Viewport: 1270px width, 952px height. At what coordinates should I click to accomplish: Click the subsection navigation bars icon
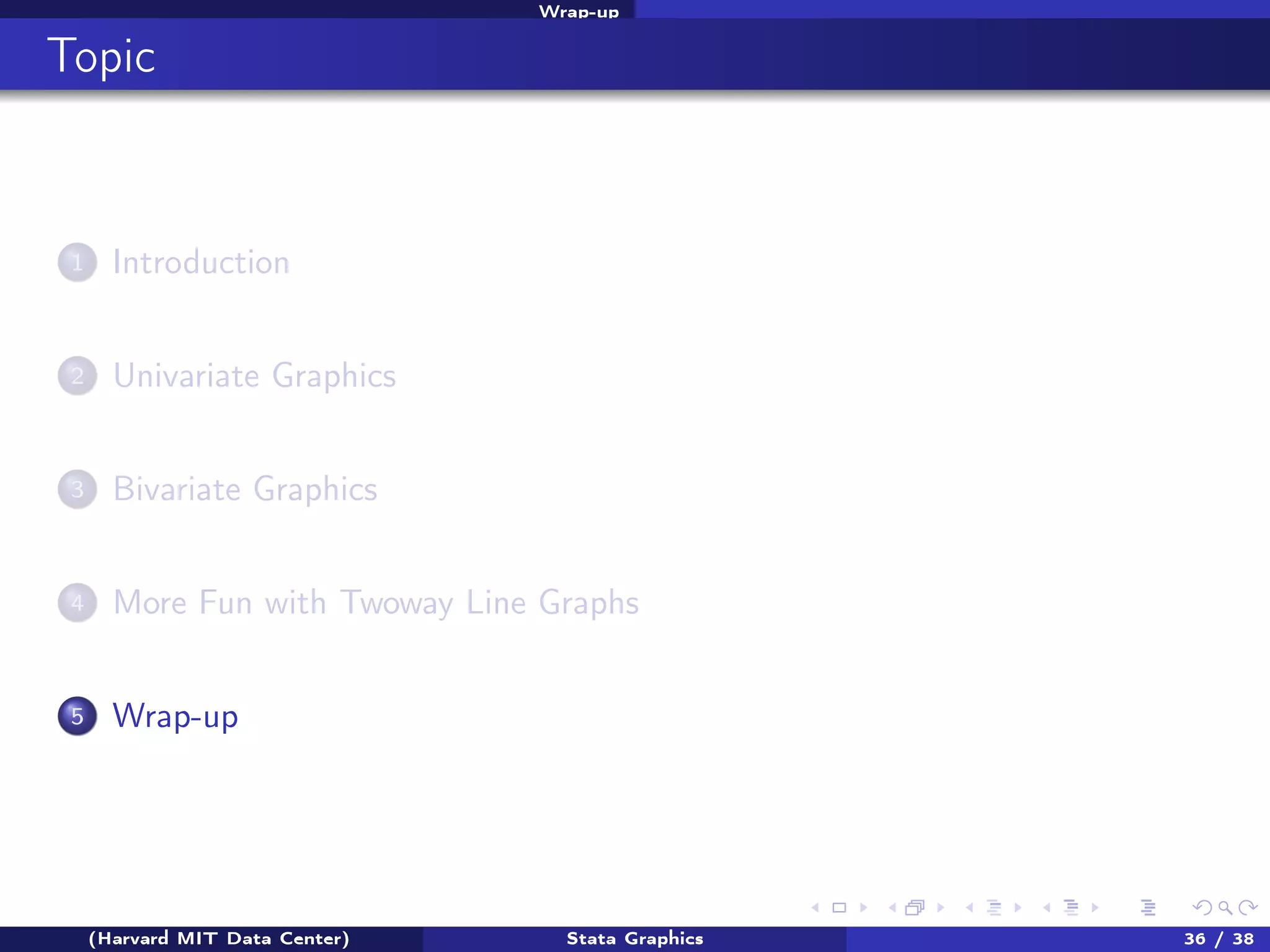click(994, 908)
